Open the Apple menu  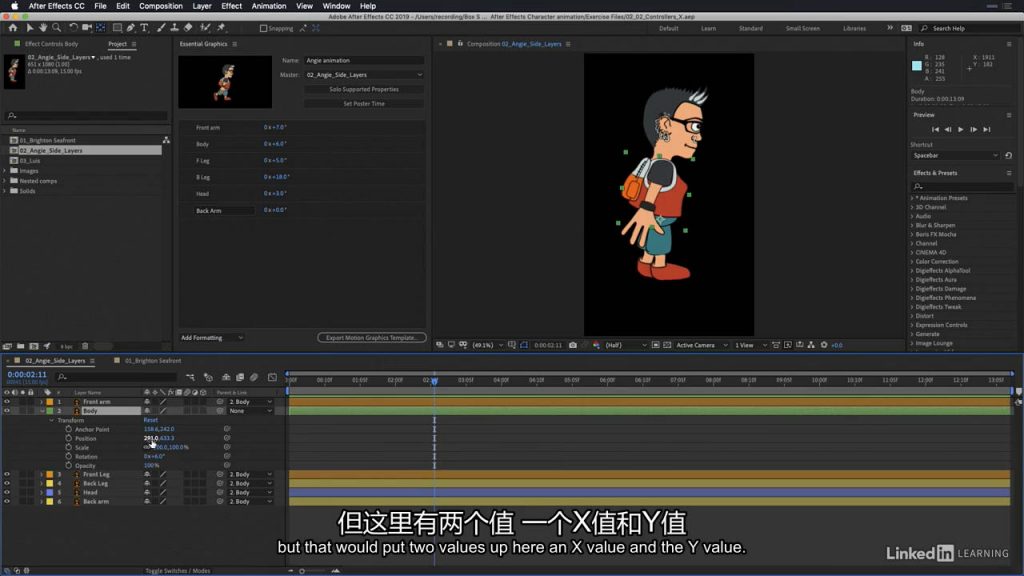pyautogui.click(x=14, y=6)
